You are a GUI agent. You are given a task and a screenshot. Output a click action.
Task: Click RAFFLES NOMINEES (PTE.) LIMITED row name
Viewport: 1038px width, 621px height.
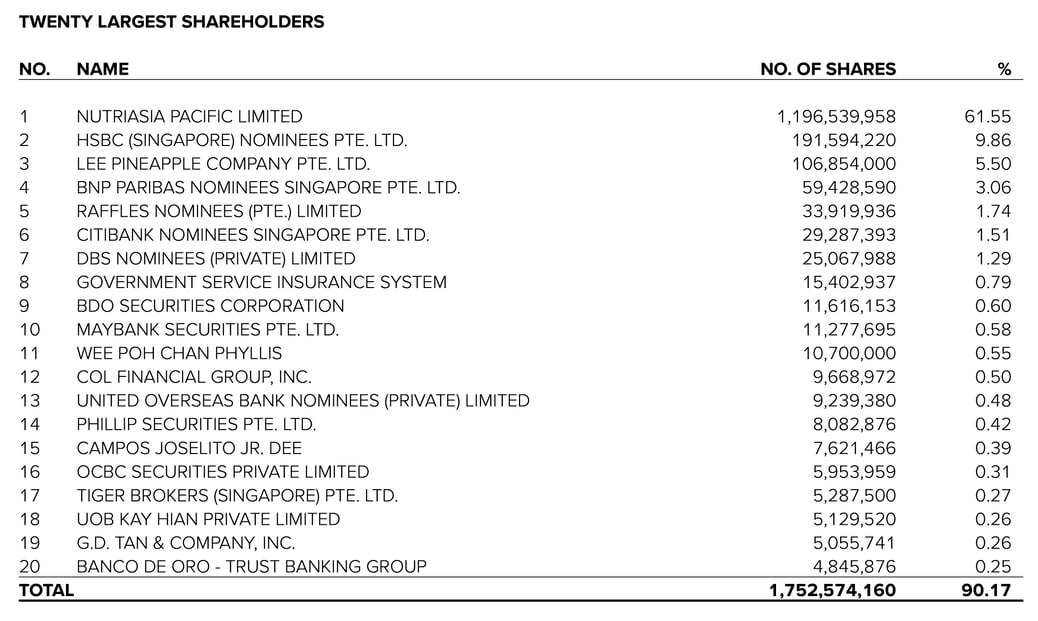[219, 211]
